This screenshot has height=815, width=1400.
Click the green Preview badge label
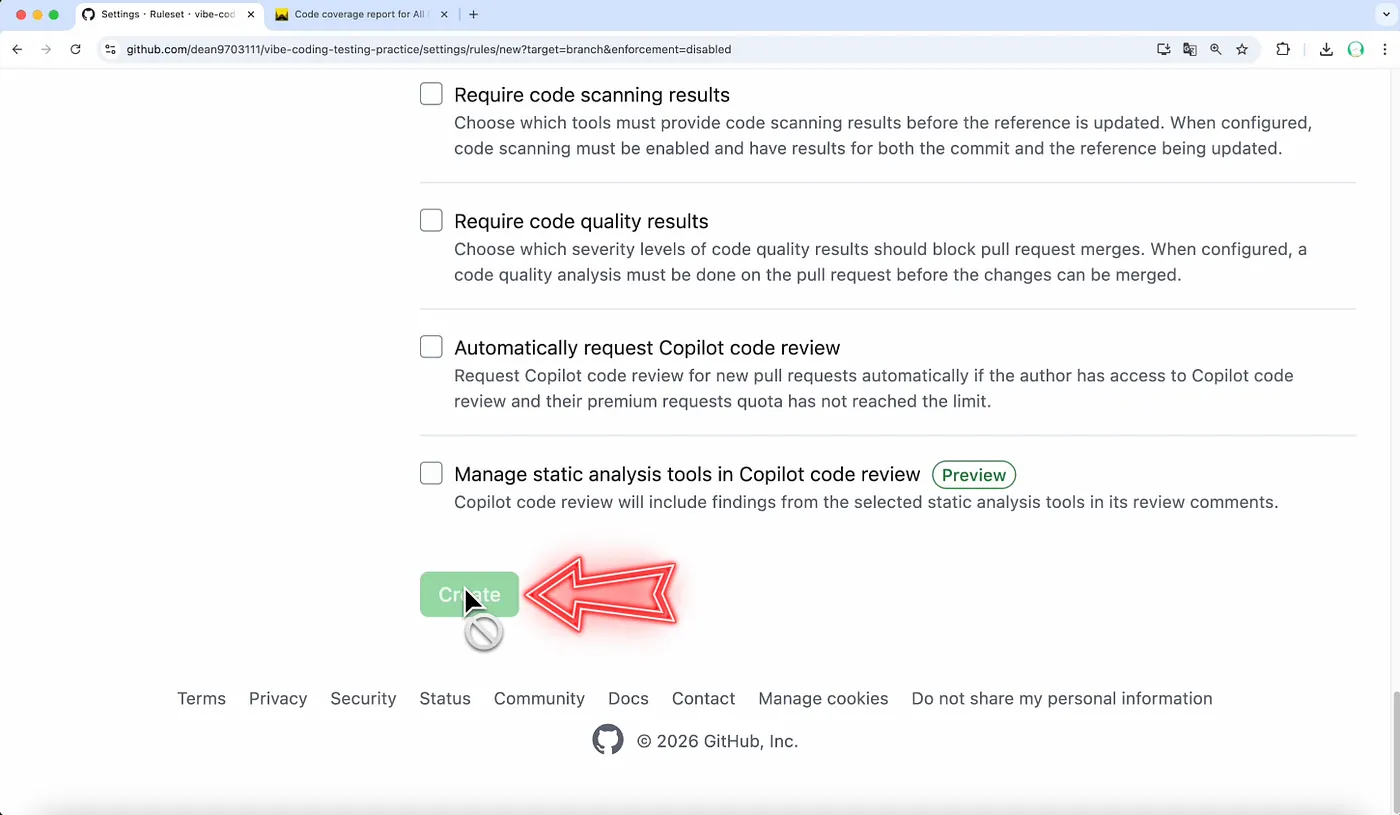pos(974,475)
